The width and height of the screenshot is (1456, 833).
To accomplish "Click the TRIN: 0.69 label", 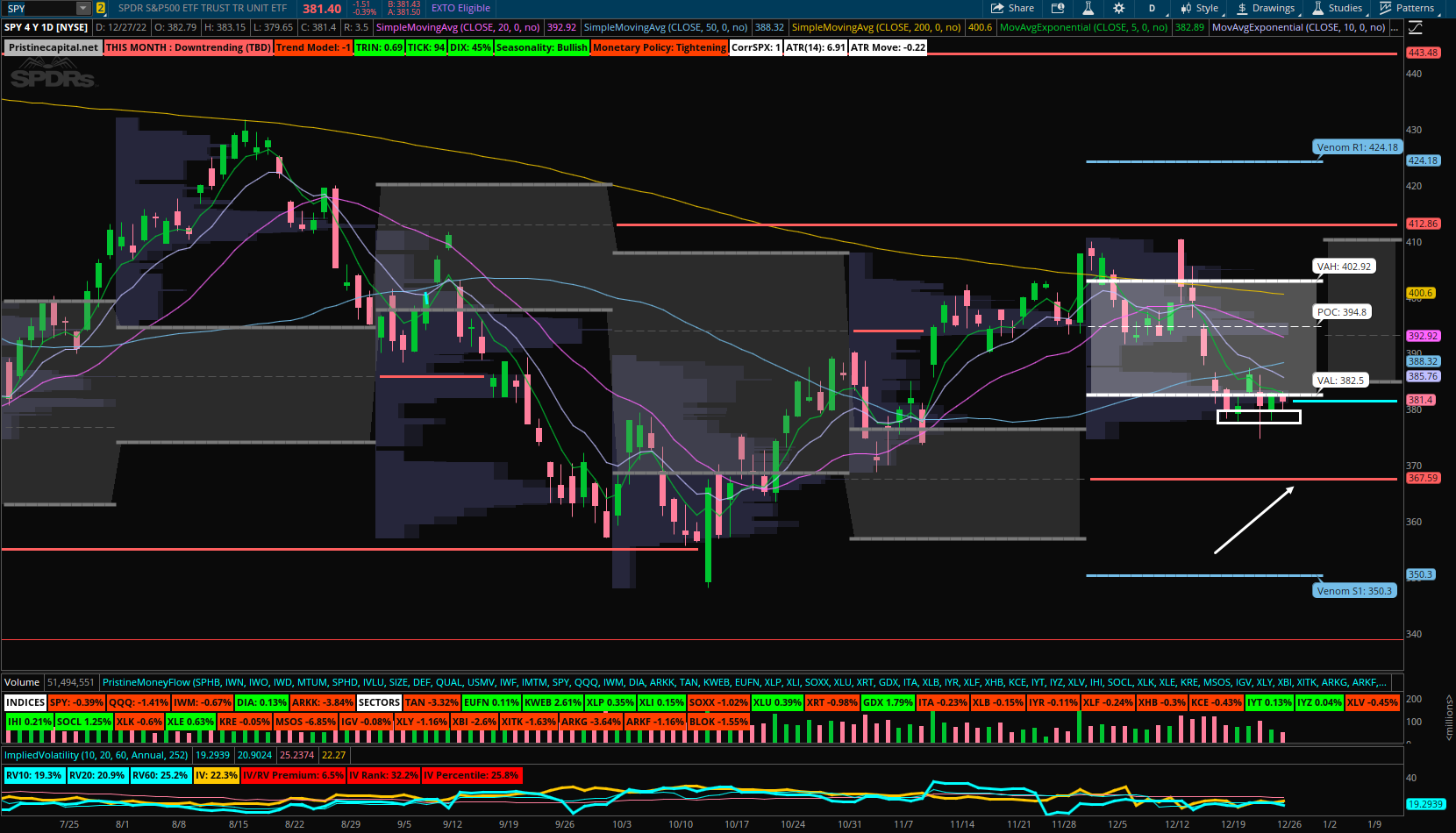I will pyautogui.click(x=379, y=47).
